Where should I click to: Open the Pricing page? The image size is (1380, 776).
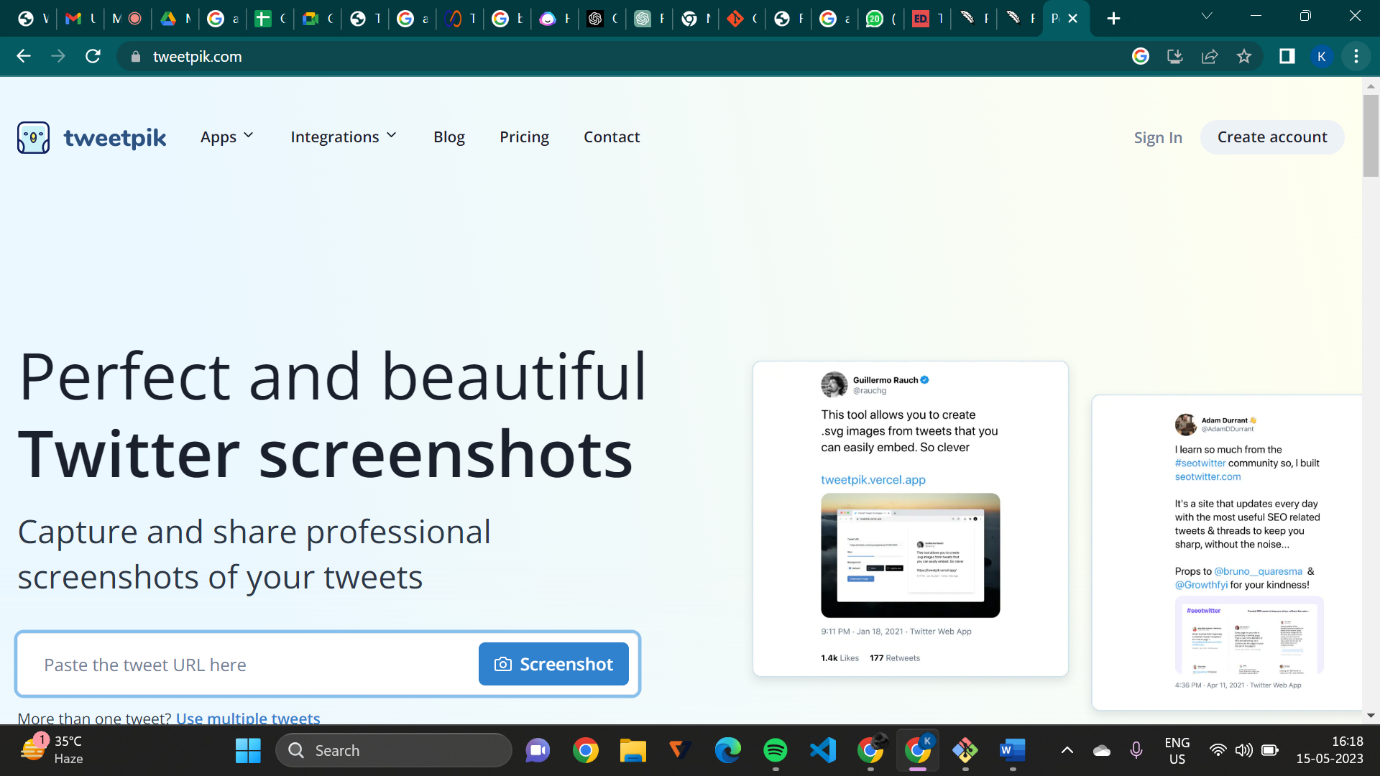click(524, 137)
